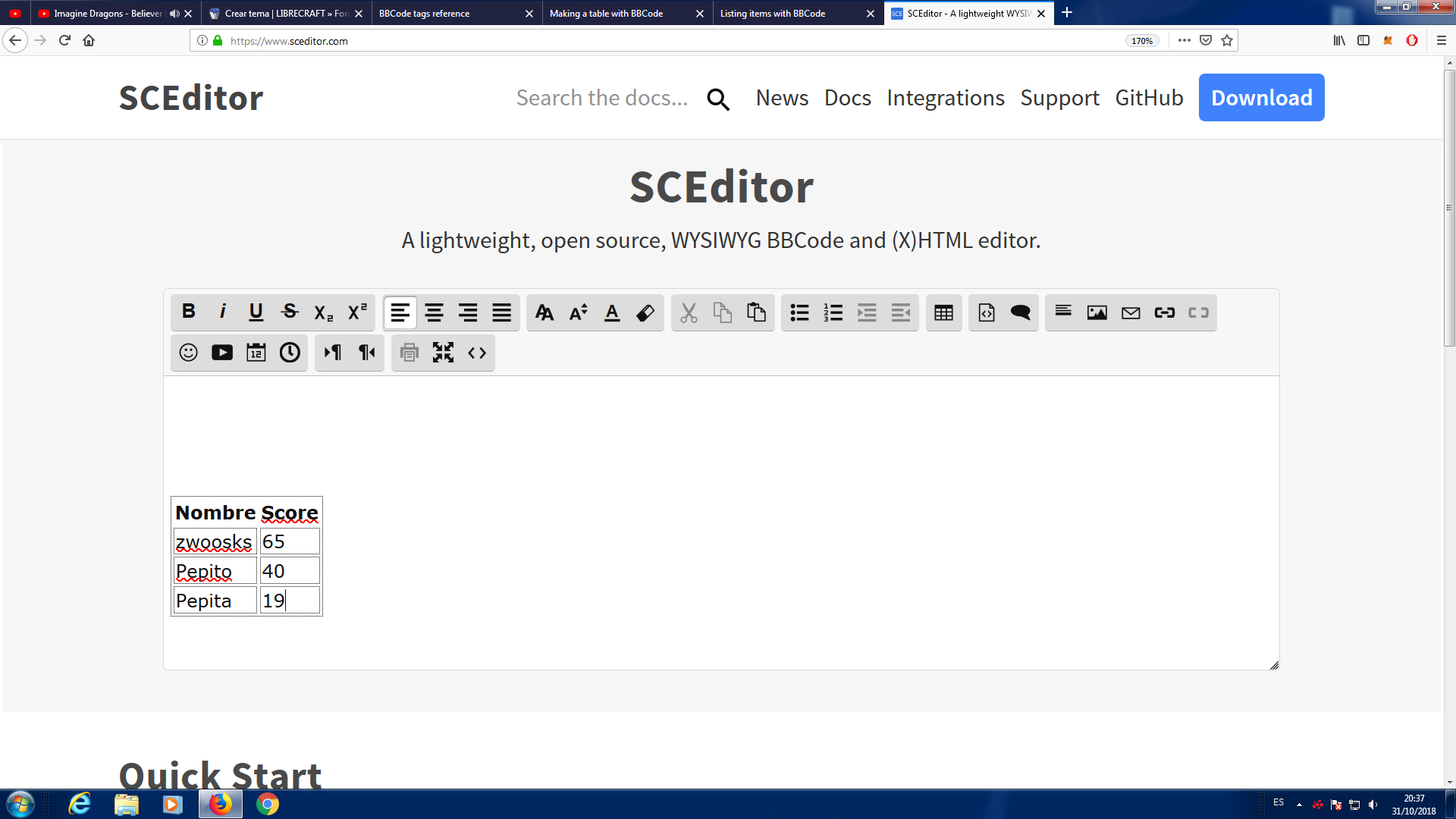The image size is (1456, 819).
Task: Toggle bold formatting in editor toolbar
Action: click(x=189, y=312)
